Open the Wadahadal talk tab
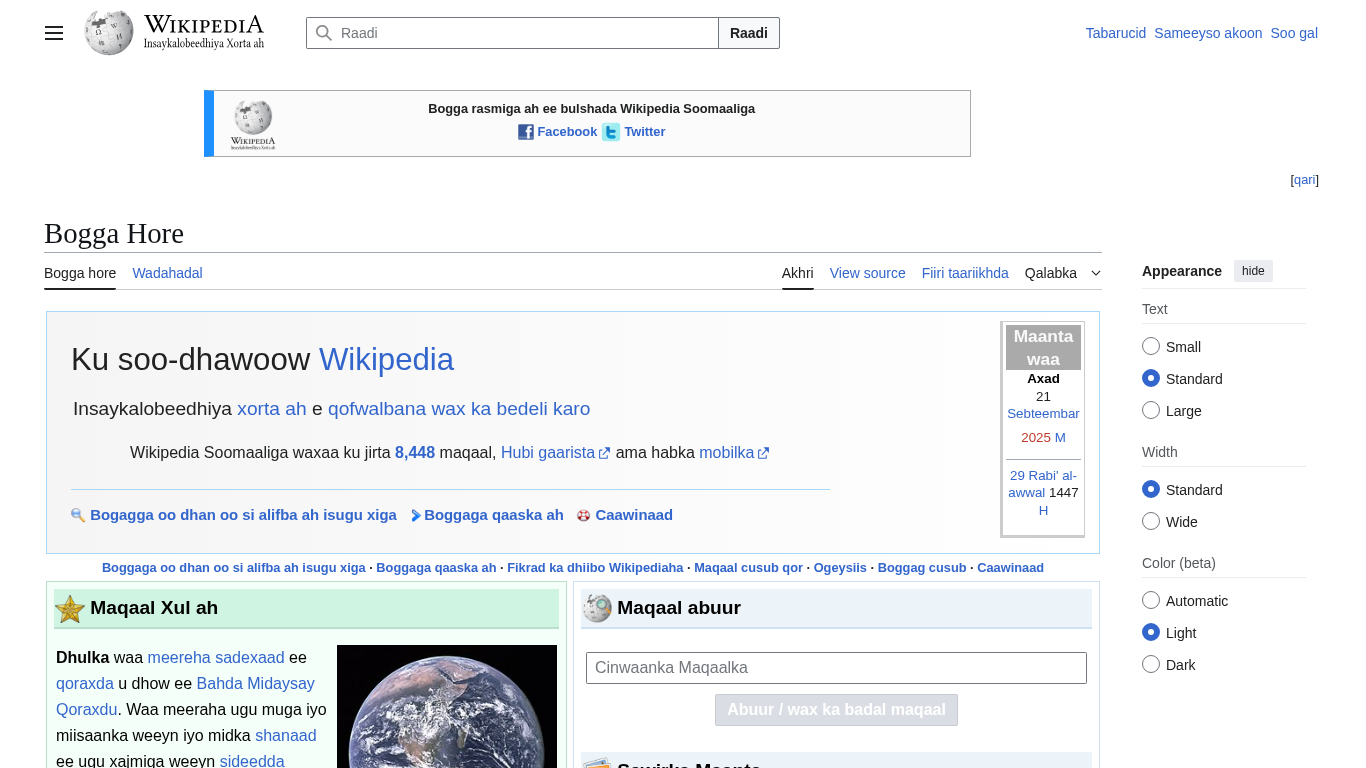Image resolution: width=1366 pixels, height=768 pixels. (167, 273)
